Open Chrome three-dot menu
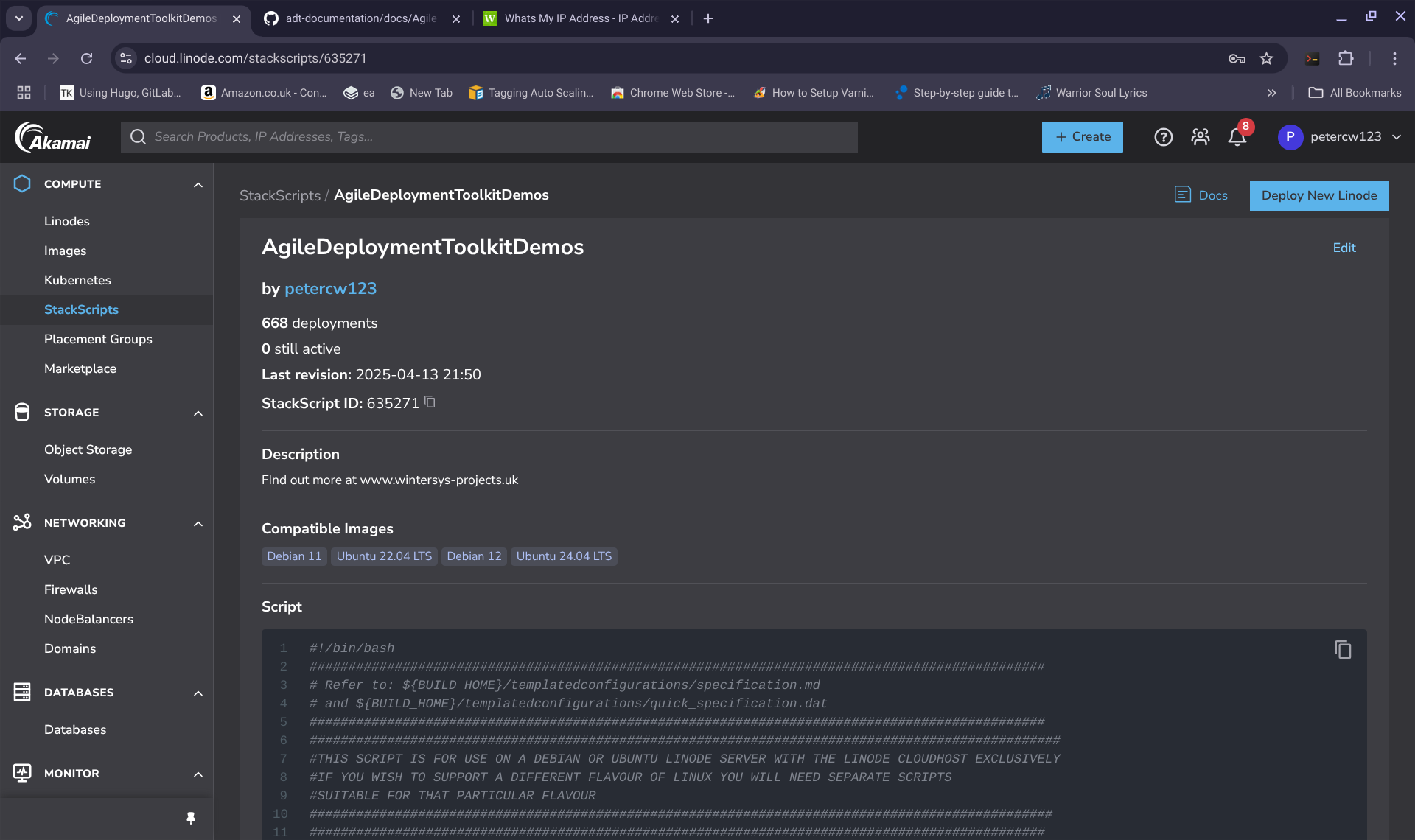Viewport: 1415px width, 840px height. pos(1394,58)
